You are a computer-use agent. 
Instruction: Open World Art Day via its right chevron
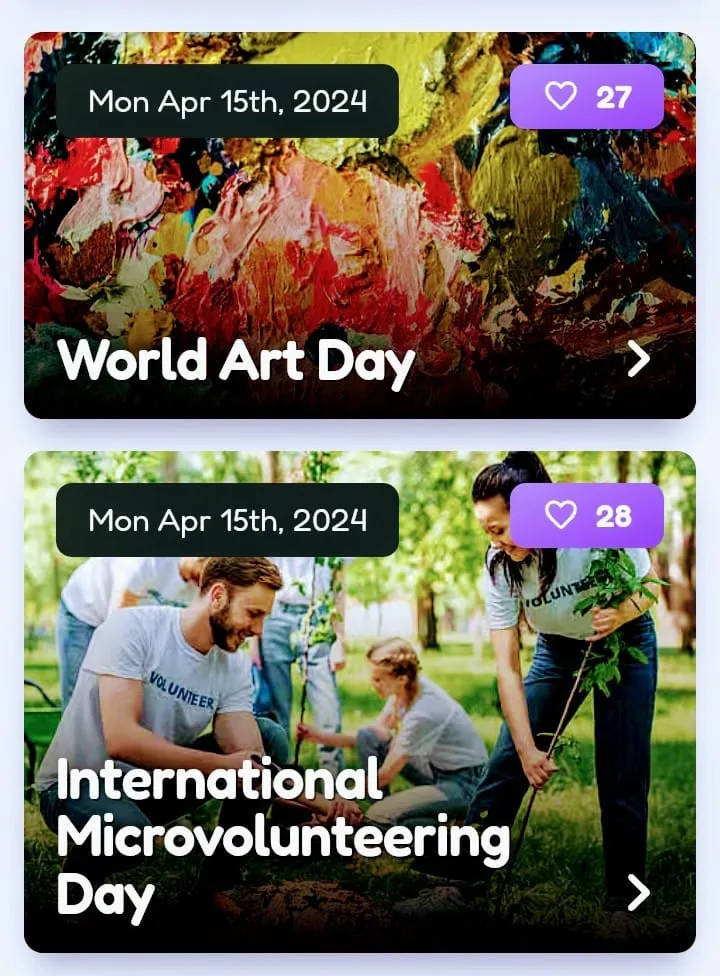[x=638, y=359]
